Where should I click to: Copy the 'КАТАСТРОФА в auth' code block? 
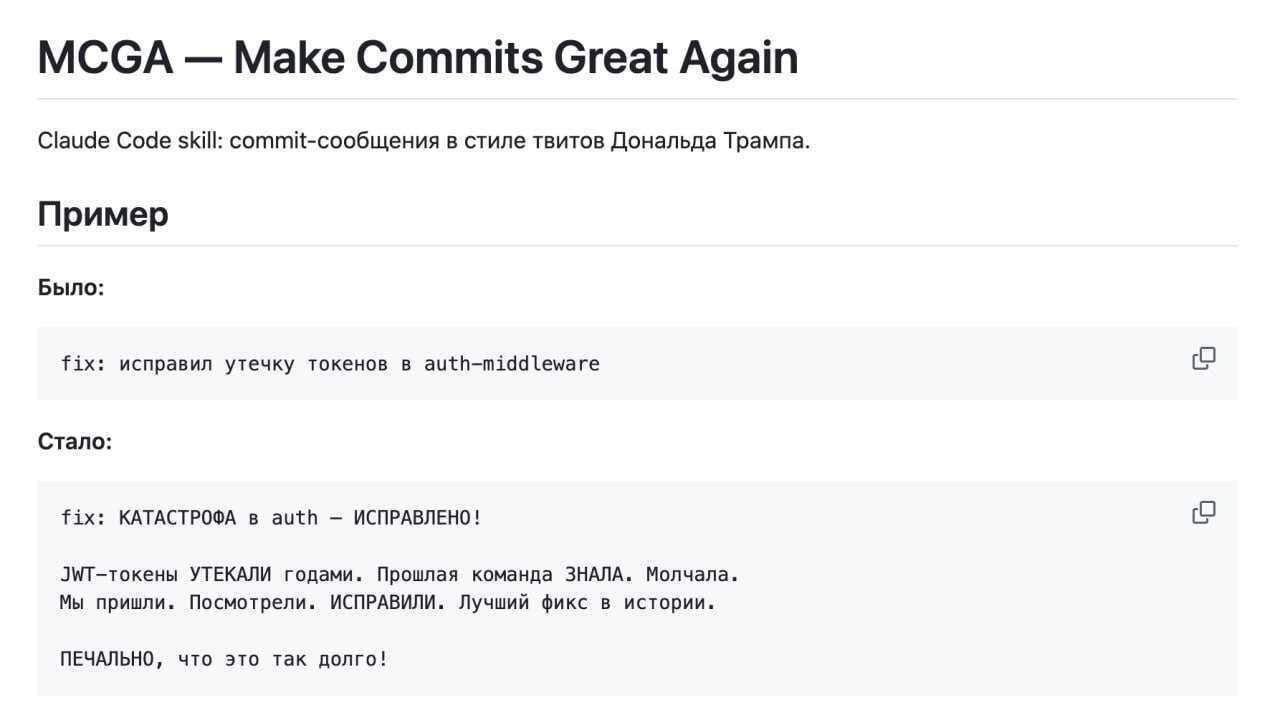(x=1204, y=513)
